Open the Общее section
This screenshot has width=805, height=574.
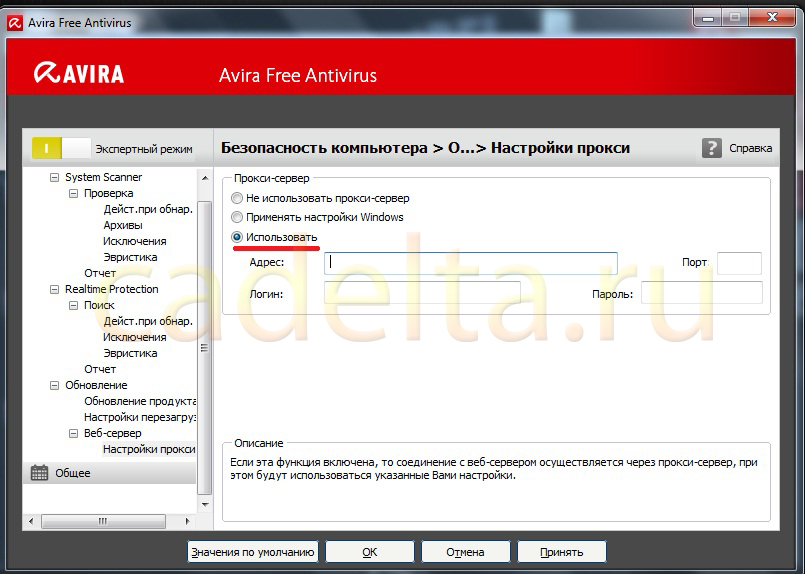coord(109,473)
